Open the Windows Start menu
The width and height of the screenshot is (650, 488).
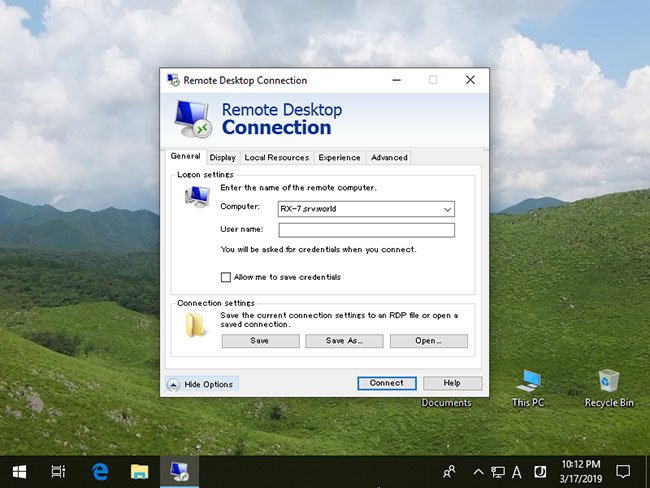click(x=19, y=472)
